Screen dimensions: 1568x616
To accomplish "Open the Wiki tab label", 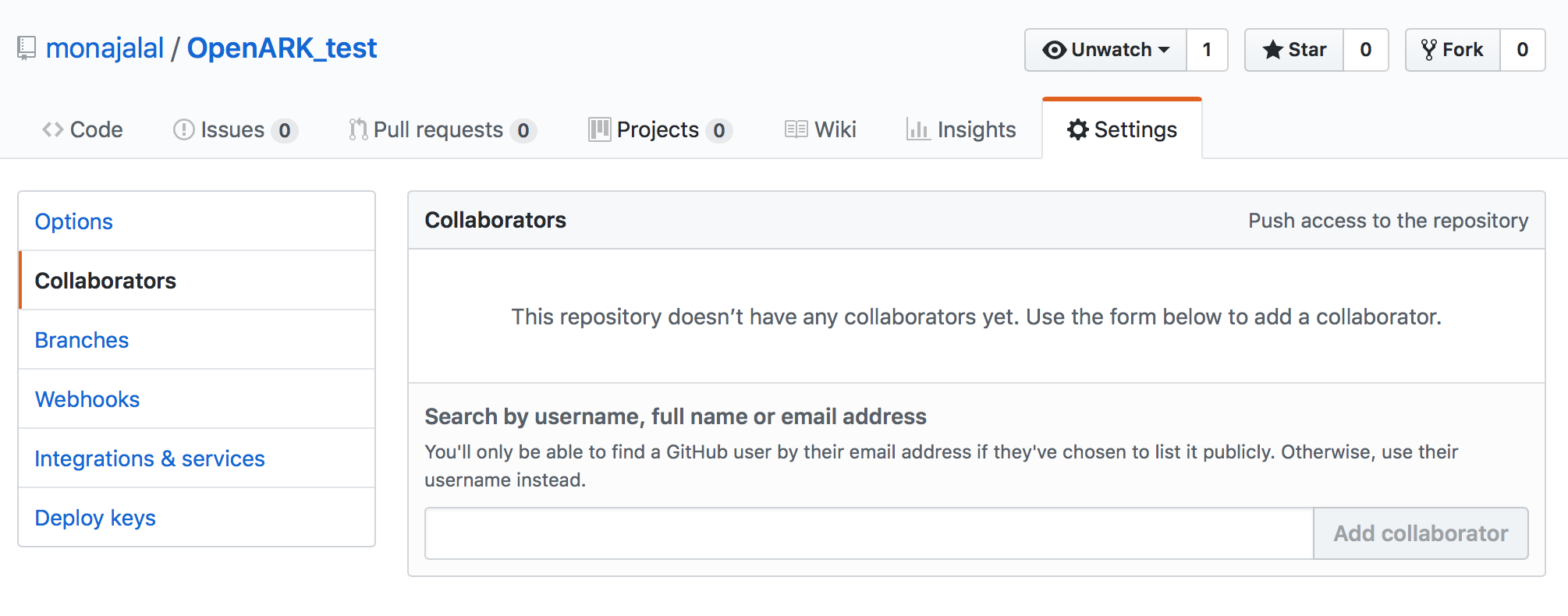I will pos(835,129).
